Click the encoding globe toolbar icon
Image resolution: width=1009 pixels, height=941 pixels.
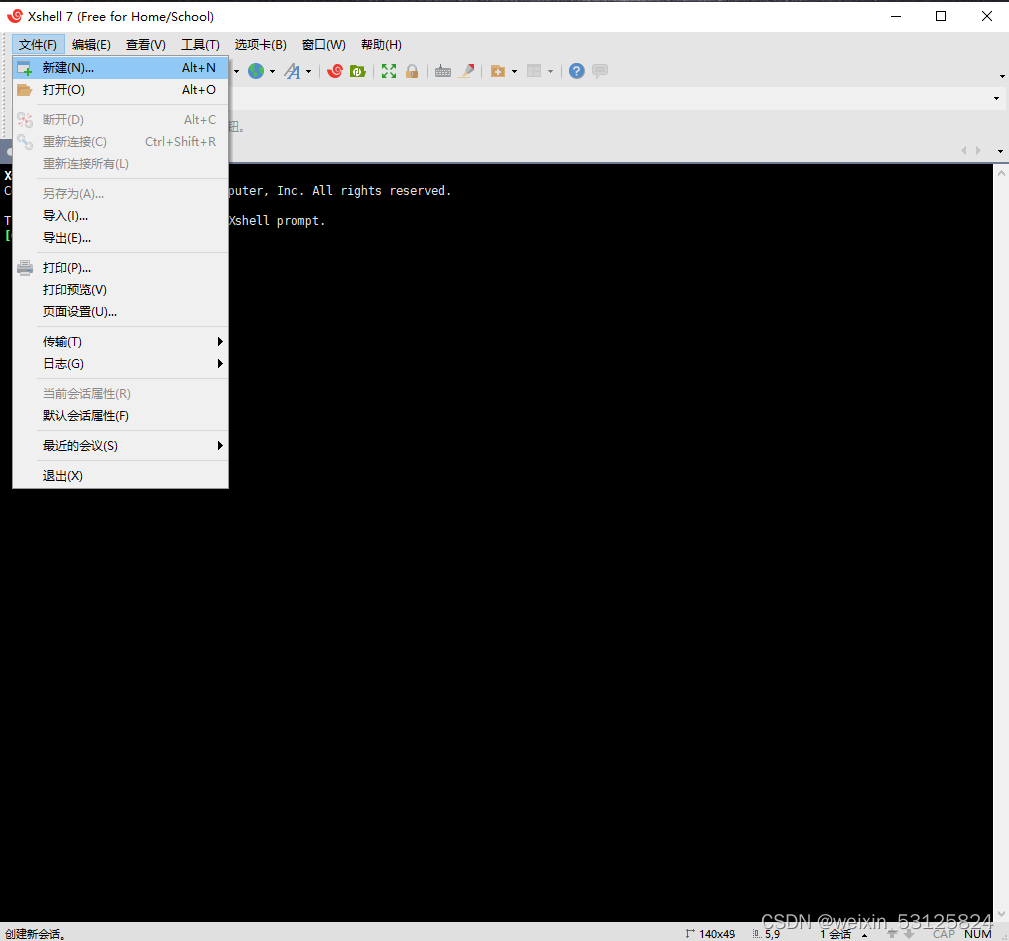tap(255, 71)
